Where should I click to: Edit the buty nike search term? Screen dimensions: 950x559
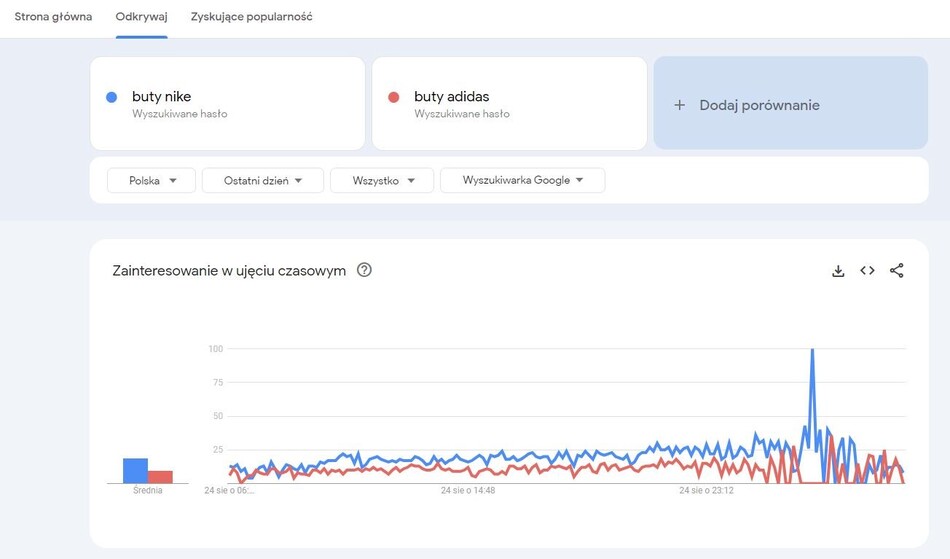[x=161, y=97]
